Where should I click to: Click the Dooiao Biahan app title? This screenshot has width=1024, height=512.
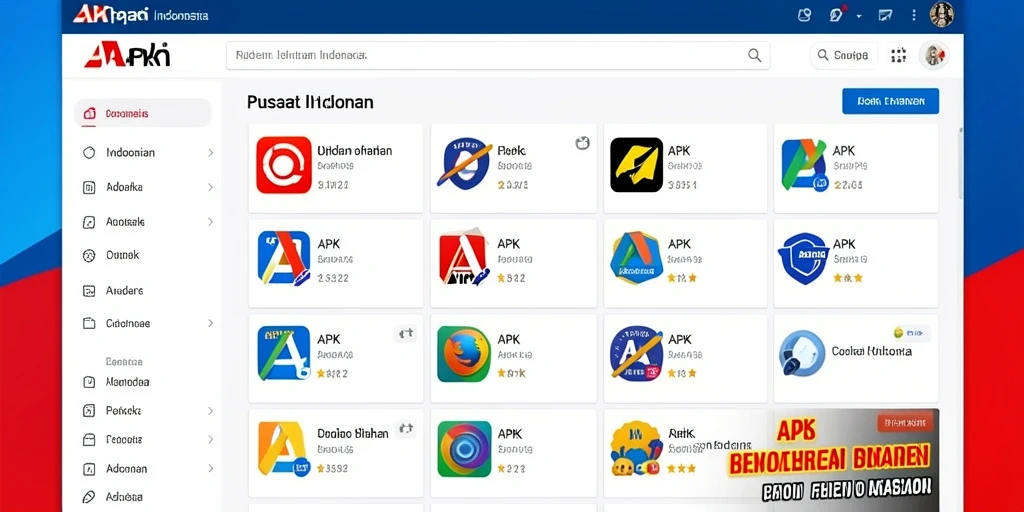point(353,433)
